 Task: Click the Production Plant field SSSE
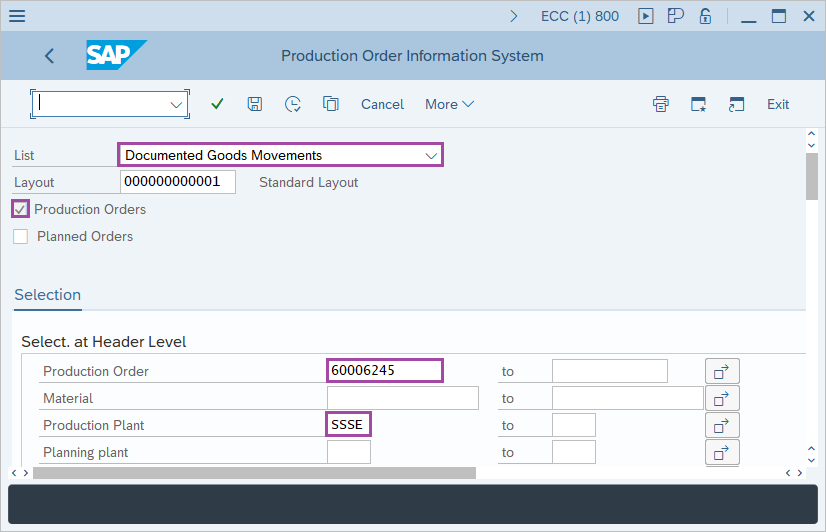(x=349, y=424)
